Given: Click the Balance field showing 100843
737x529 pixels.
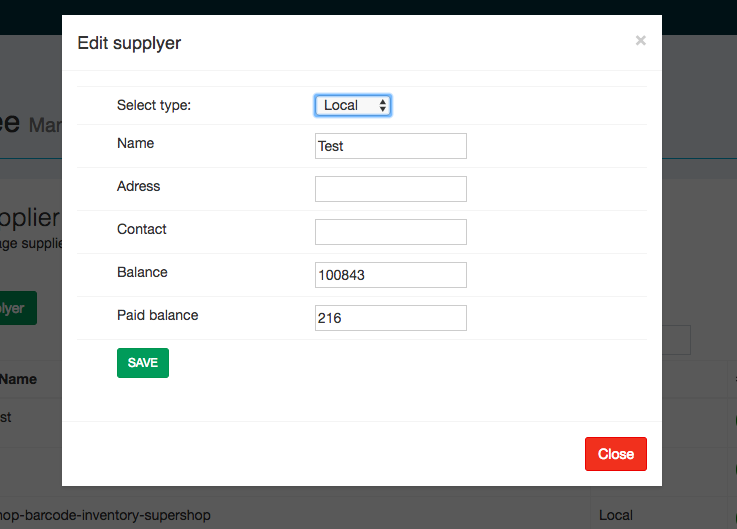Looking at the screenshot, I should click(x=390, y=275).
